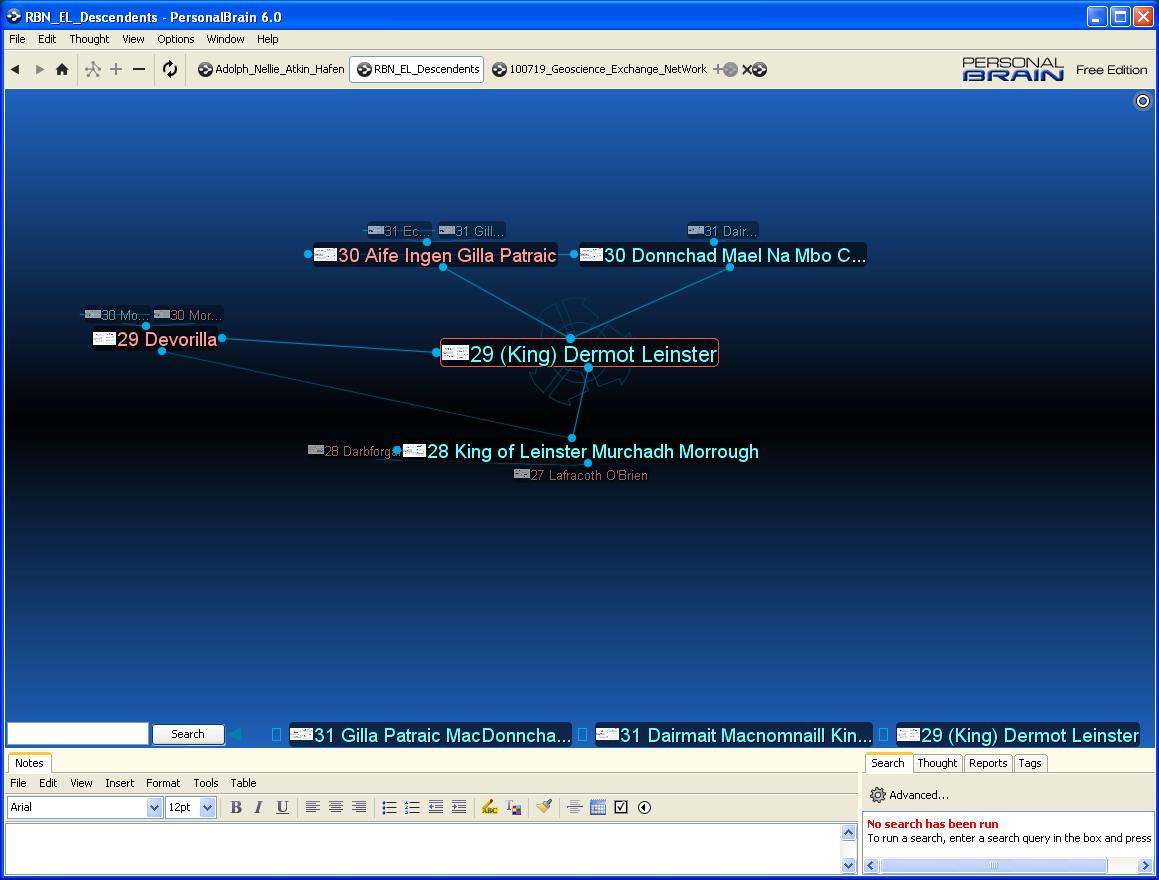The image size is (1159, 880).
Task: Open the Help menu
Action: tap(268, 39)
